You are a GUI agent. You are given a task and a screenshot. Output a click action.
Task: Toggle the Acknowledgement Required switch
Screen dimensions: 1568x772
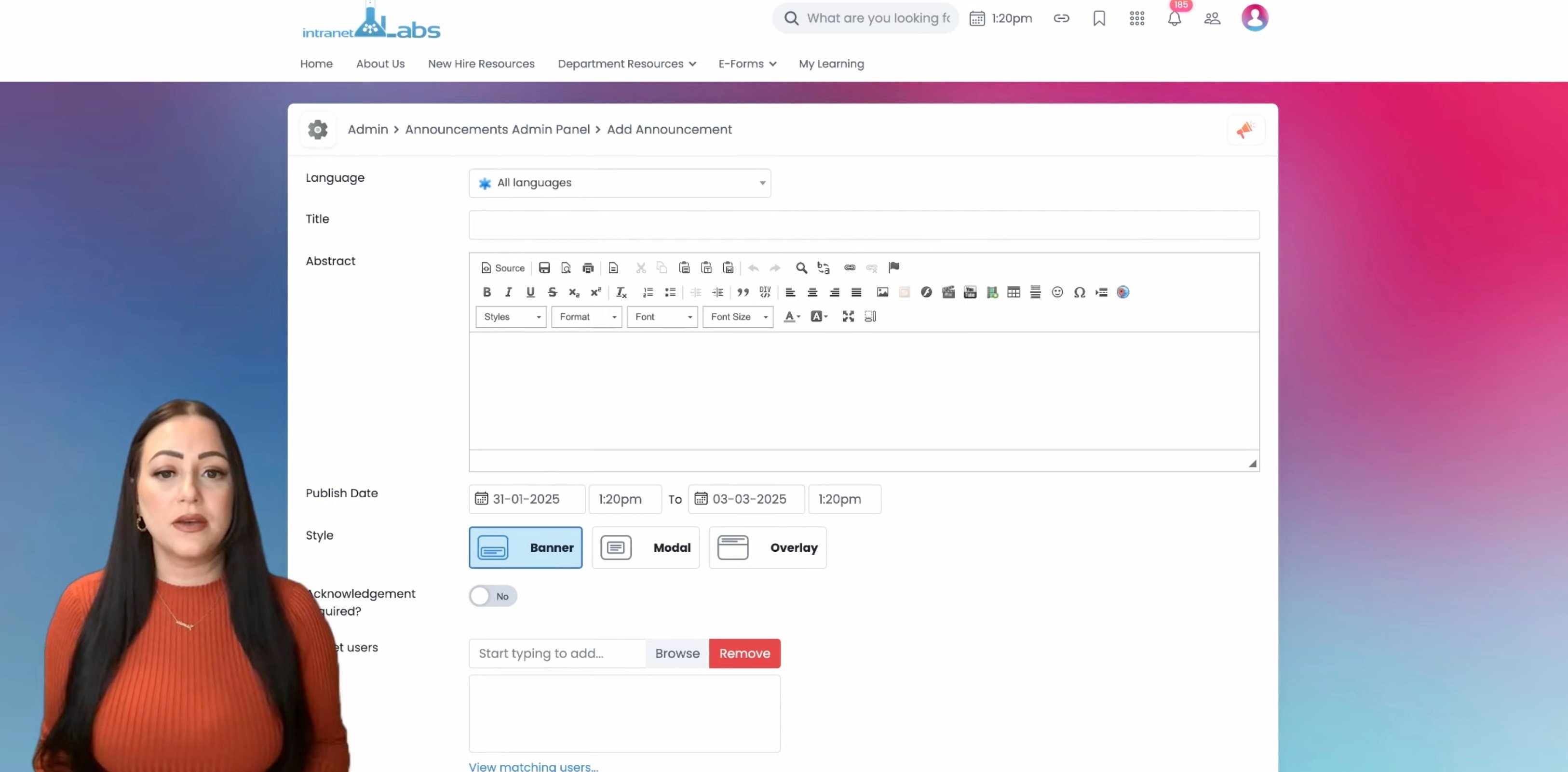492,596
